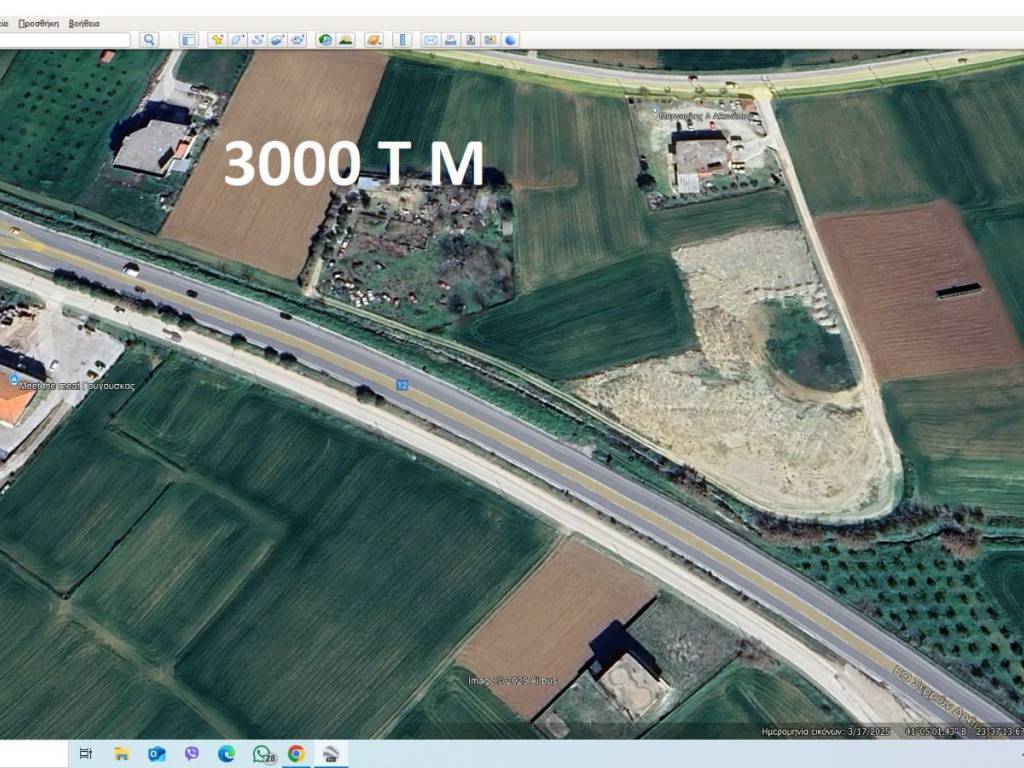
Task: Start the Record Tour tool
Action: pyautogui.click(x=297, y=40)
